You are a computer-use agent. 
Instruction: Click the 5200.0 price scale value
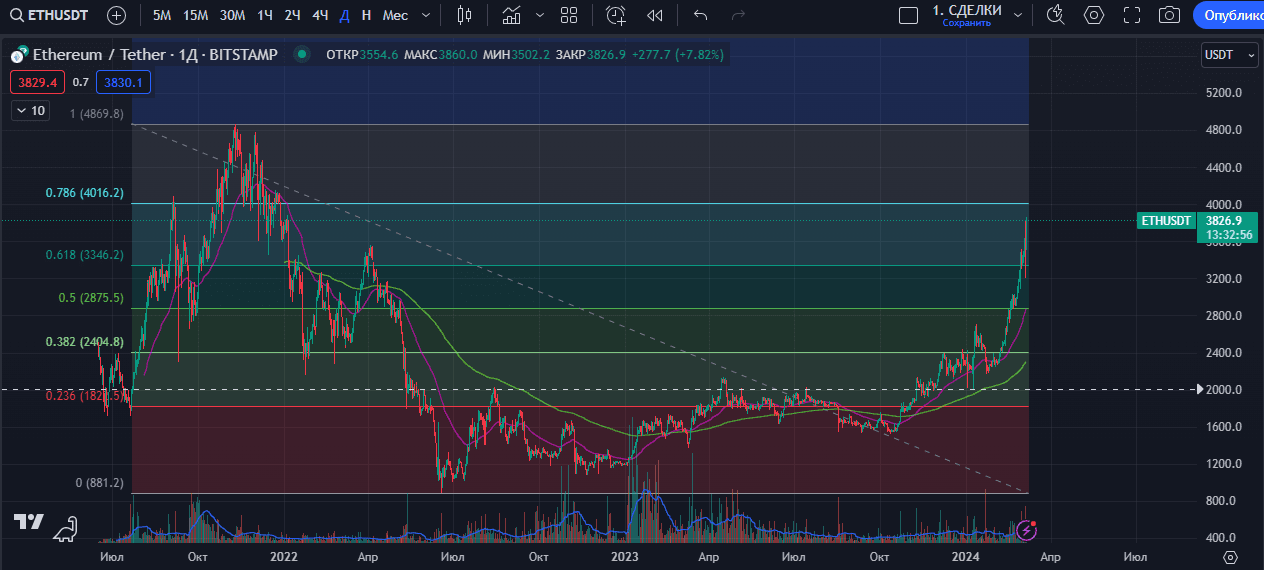click(x=1224, y=93)
